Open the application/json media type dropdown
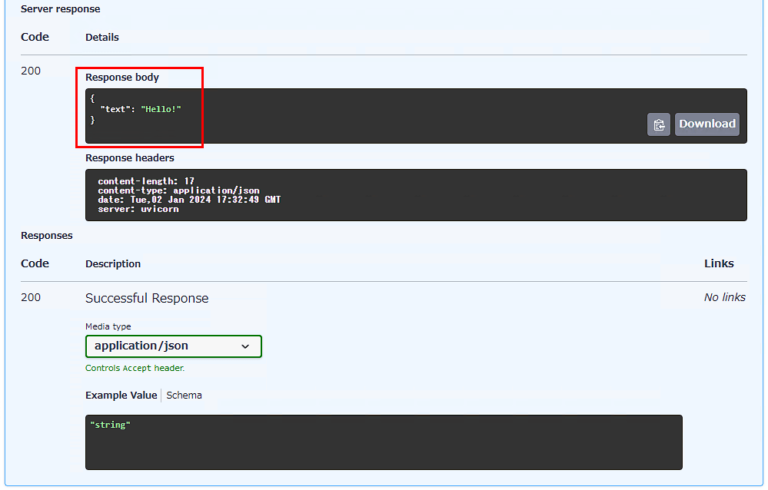Image resolution: width=768 pixels, height=490 pixels. click(x=173, y=346)
